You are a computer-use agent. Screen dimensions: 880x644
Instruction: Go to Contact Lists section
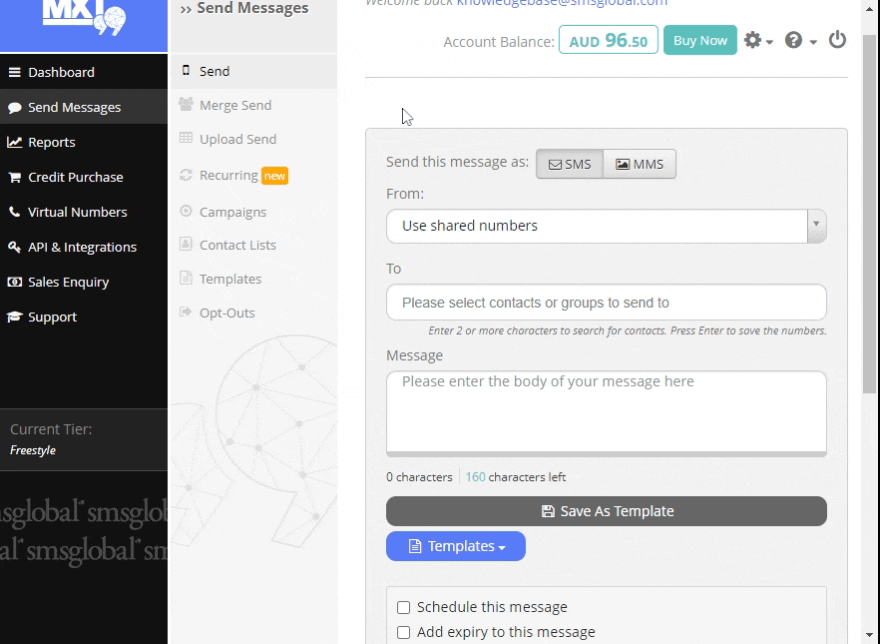point(237,245)
